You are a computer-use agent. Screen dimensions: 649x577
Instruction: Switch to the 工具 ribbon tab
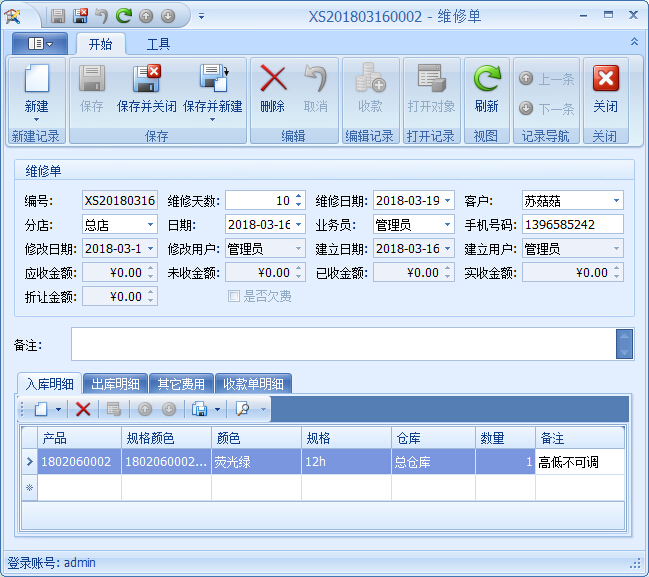[158, 44]
